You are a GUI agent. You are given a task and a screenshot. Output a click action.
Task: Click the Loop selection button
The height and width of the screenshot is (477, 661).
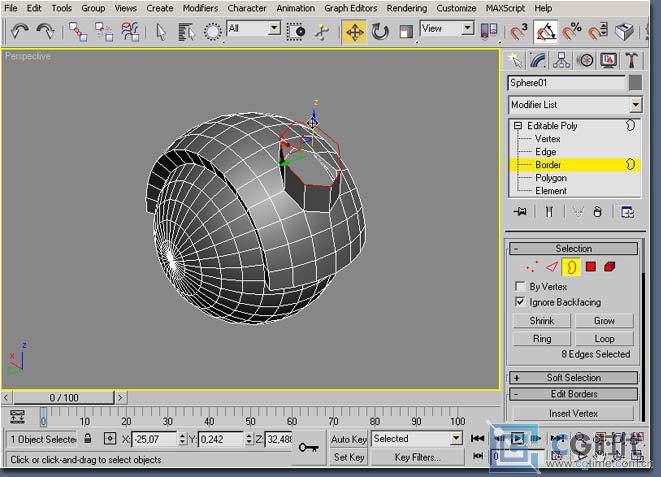pyautogui.click(x=604, y=338)
